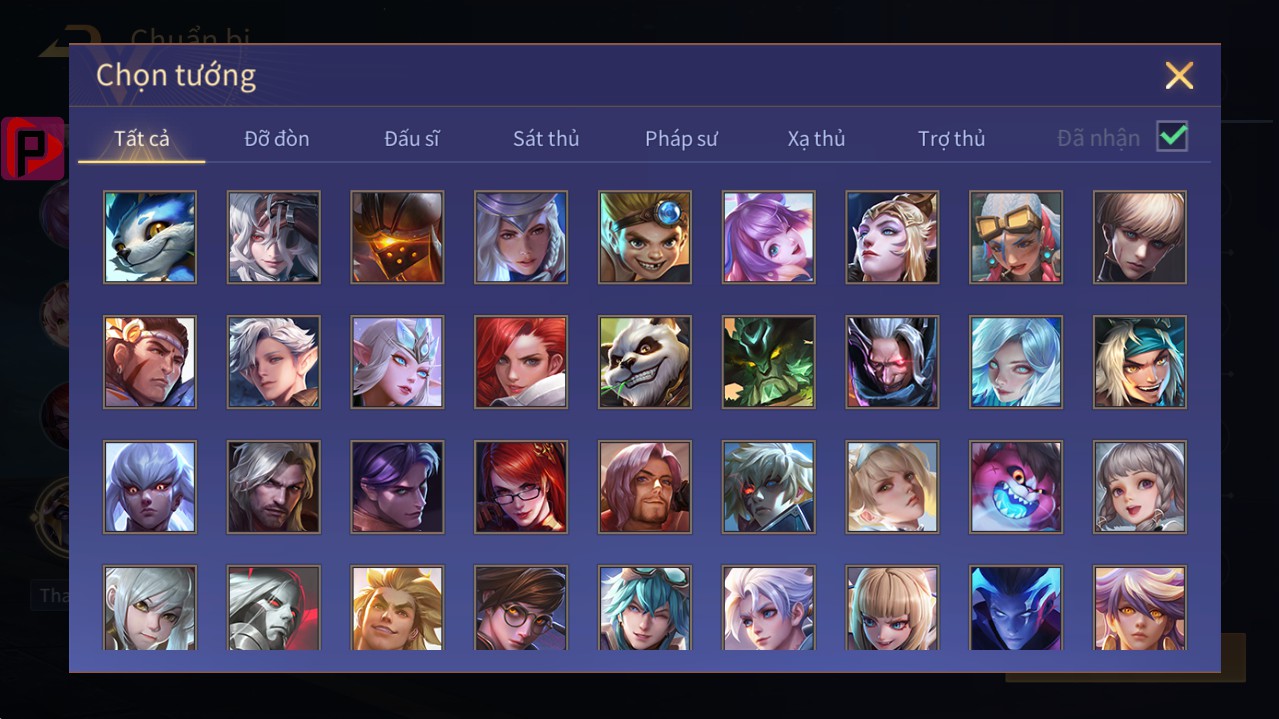Toggle the Đã nhận checkbox
Screen dimensions: 1279x719
pyautogui.click(x=1172, y=136)
